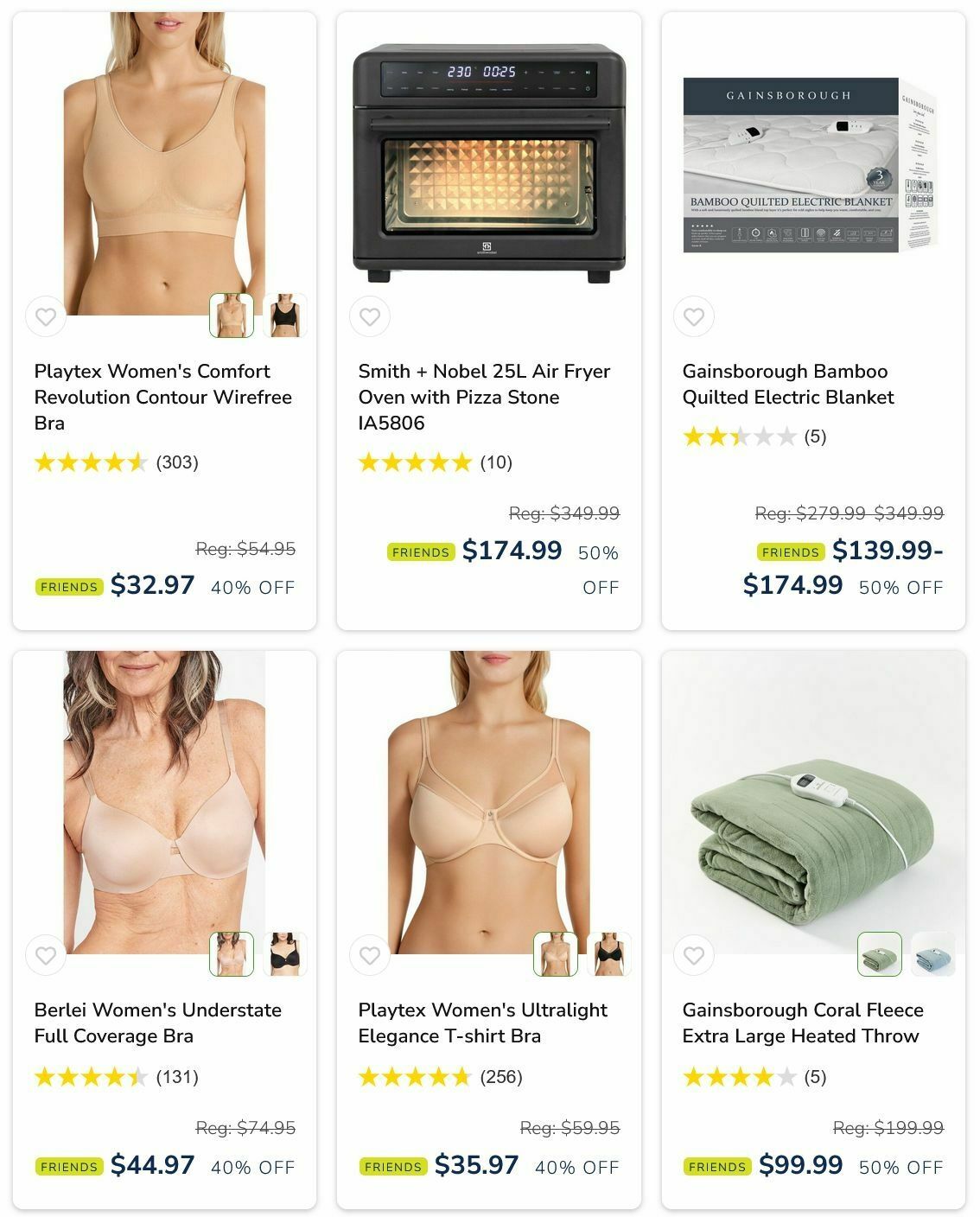Open Berlei Women's Understate Full Coverage Bra link
The width and height of the screenshot is (980, 1217).
[x=158, y=1023]
